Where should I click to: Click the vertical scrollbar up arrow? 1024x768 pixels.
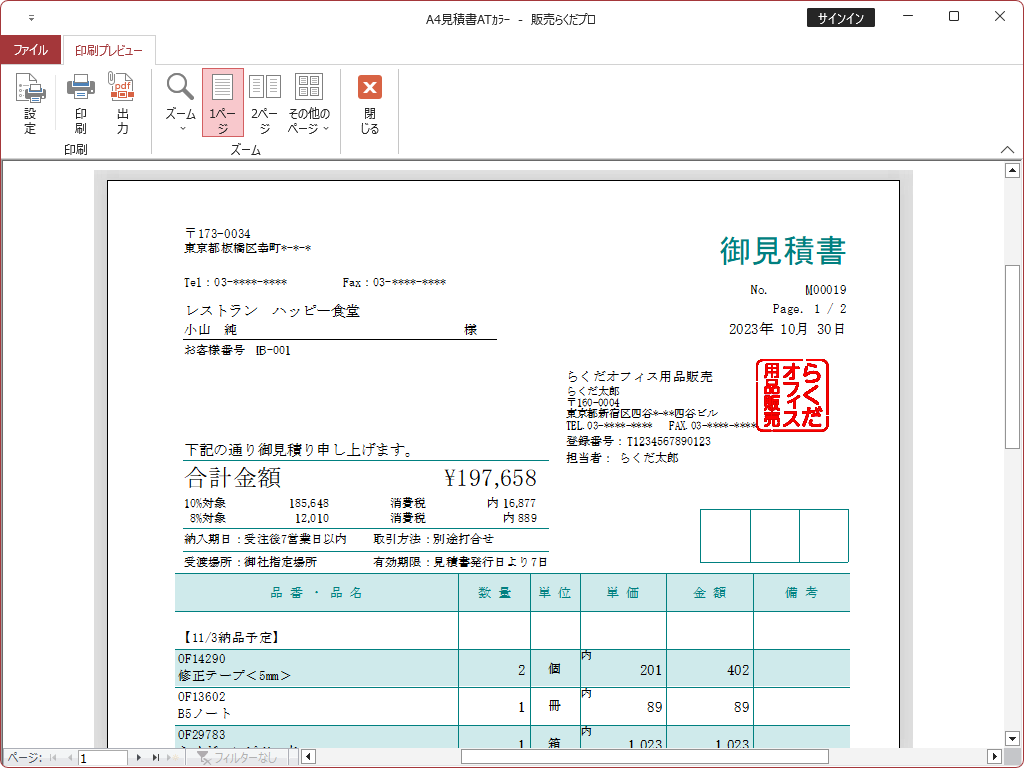point(1012,170)
